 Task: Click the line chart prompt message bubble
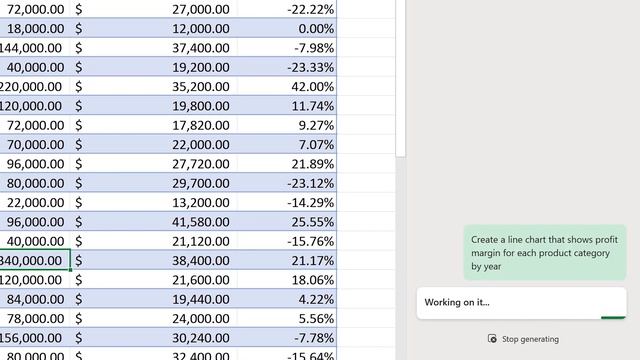click(545, 253)
